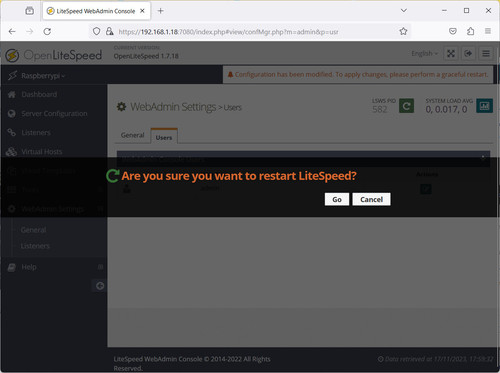
Task: Toggle the full screen icon in header
Action: tap(451, 53)
